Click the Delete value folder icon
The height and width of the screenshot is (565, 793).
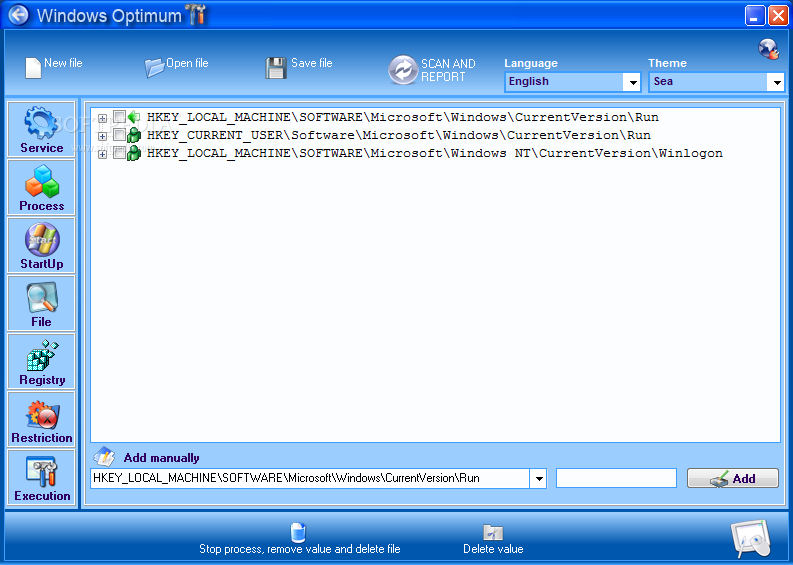[x=493, y=532]
